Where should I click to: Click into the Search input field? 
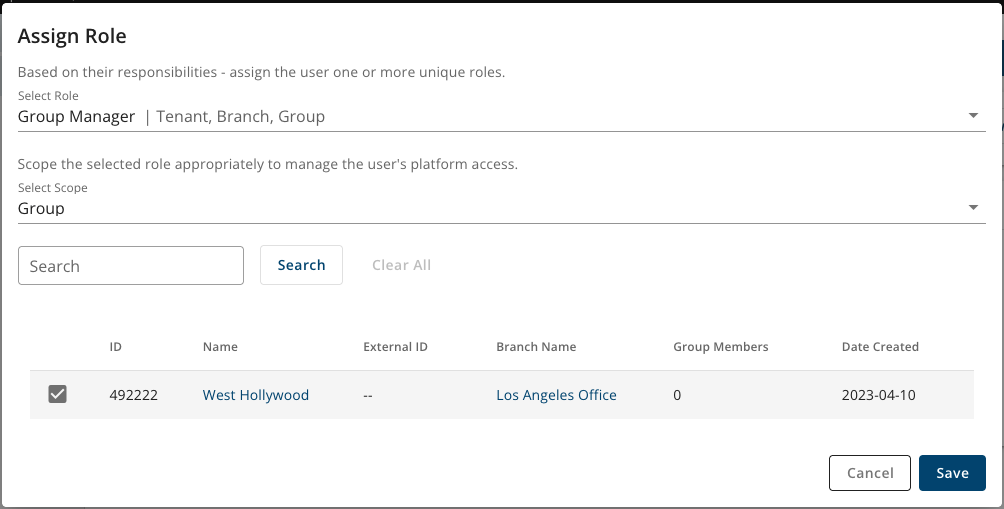point(131,266)
